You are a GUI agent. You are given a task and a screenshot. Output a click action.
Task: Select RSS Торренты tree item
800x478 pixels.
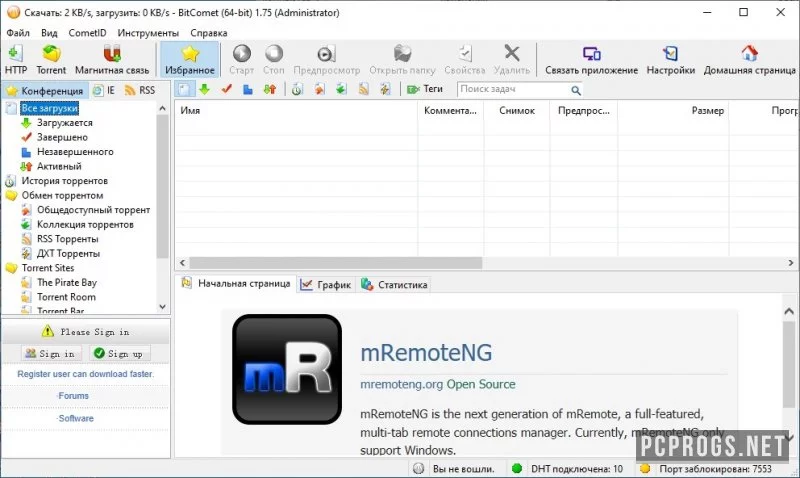[67, 239]
